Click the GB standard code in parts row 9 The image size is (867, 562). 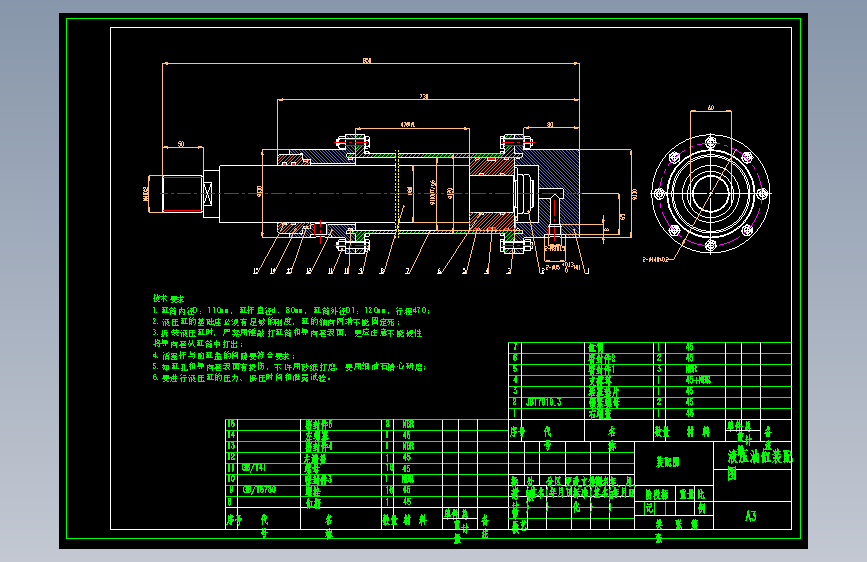(x=259, y=490)
